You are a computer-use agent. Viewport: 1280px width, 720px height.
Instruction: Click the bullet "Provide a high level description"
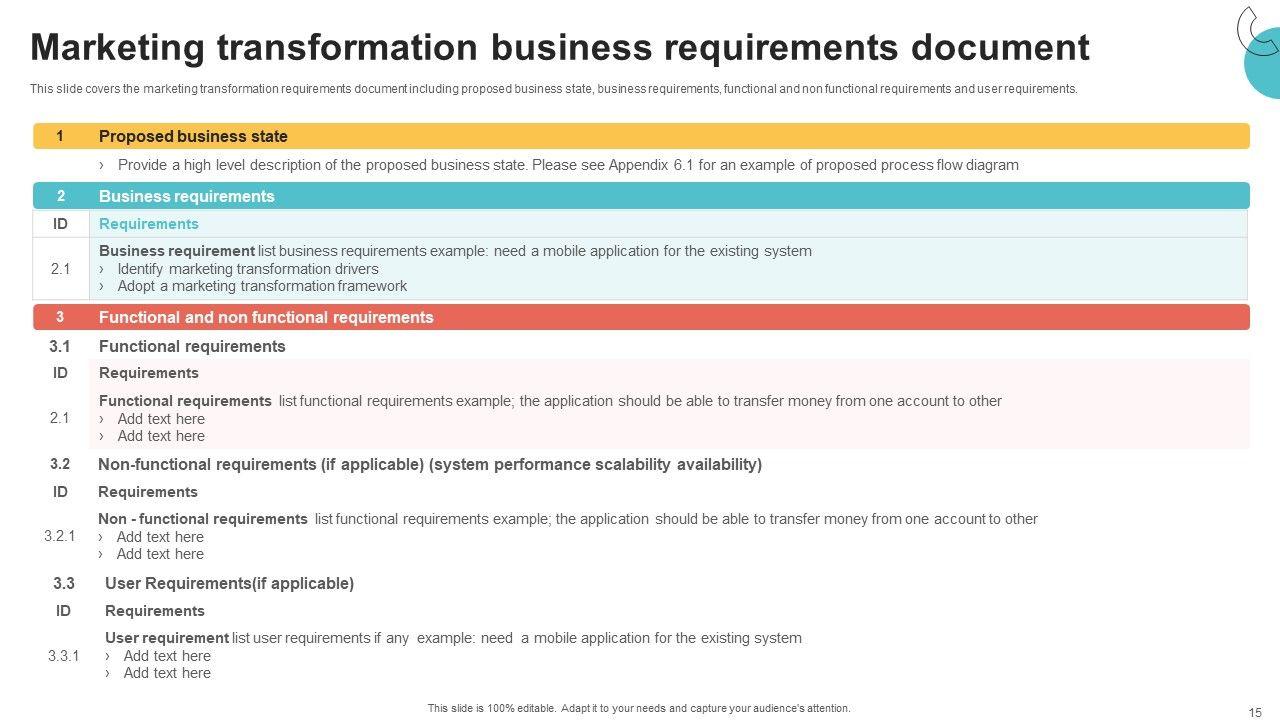[x=568, y=165]
